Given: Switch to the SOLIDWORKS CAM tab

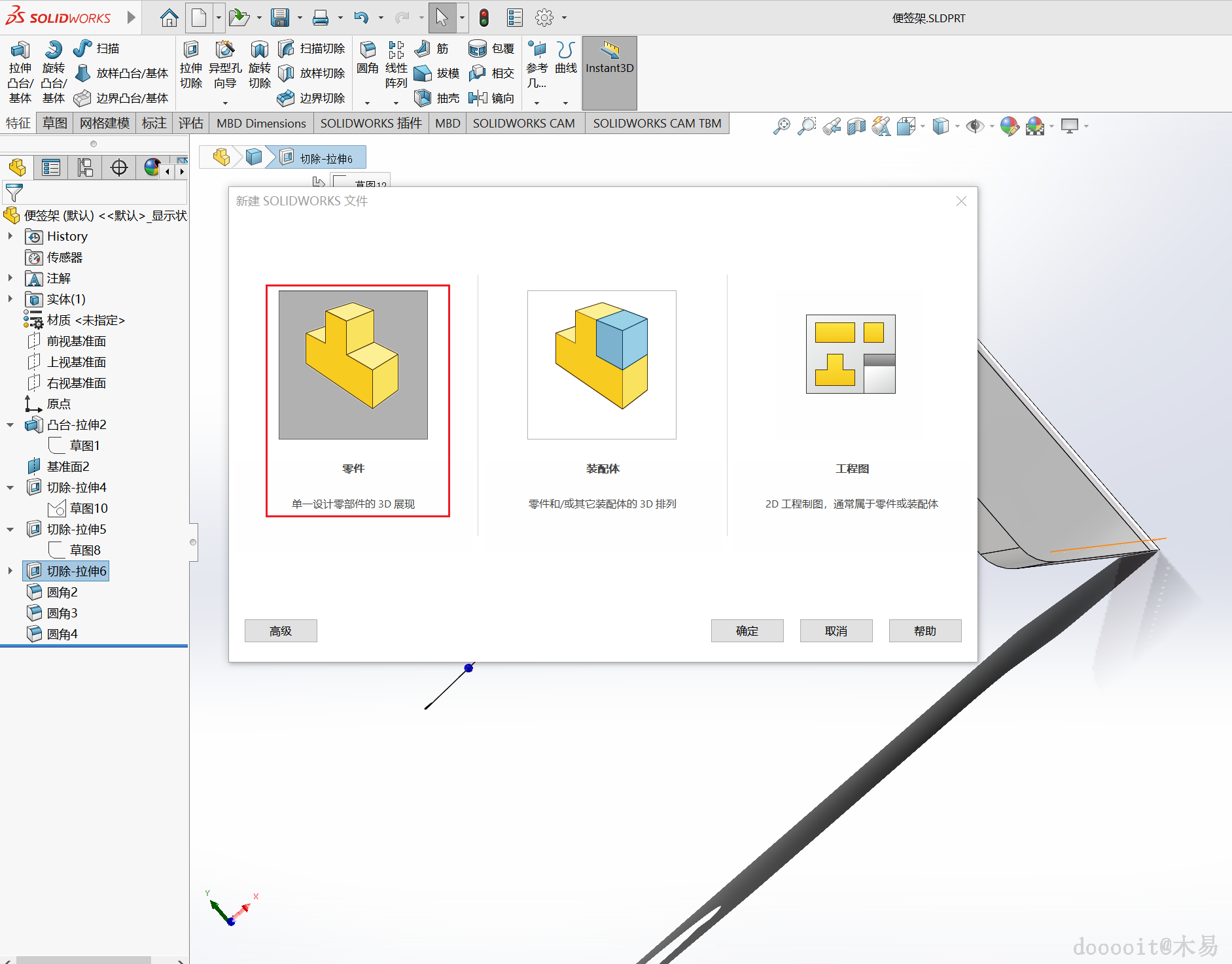Looking at the screenshot, I should point(524,123).
